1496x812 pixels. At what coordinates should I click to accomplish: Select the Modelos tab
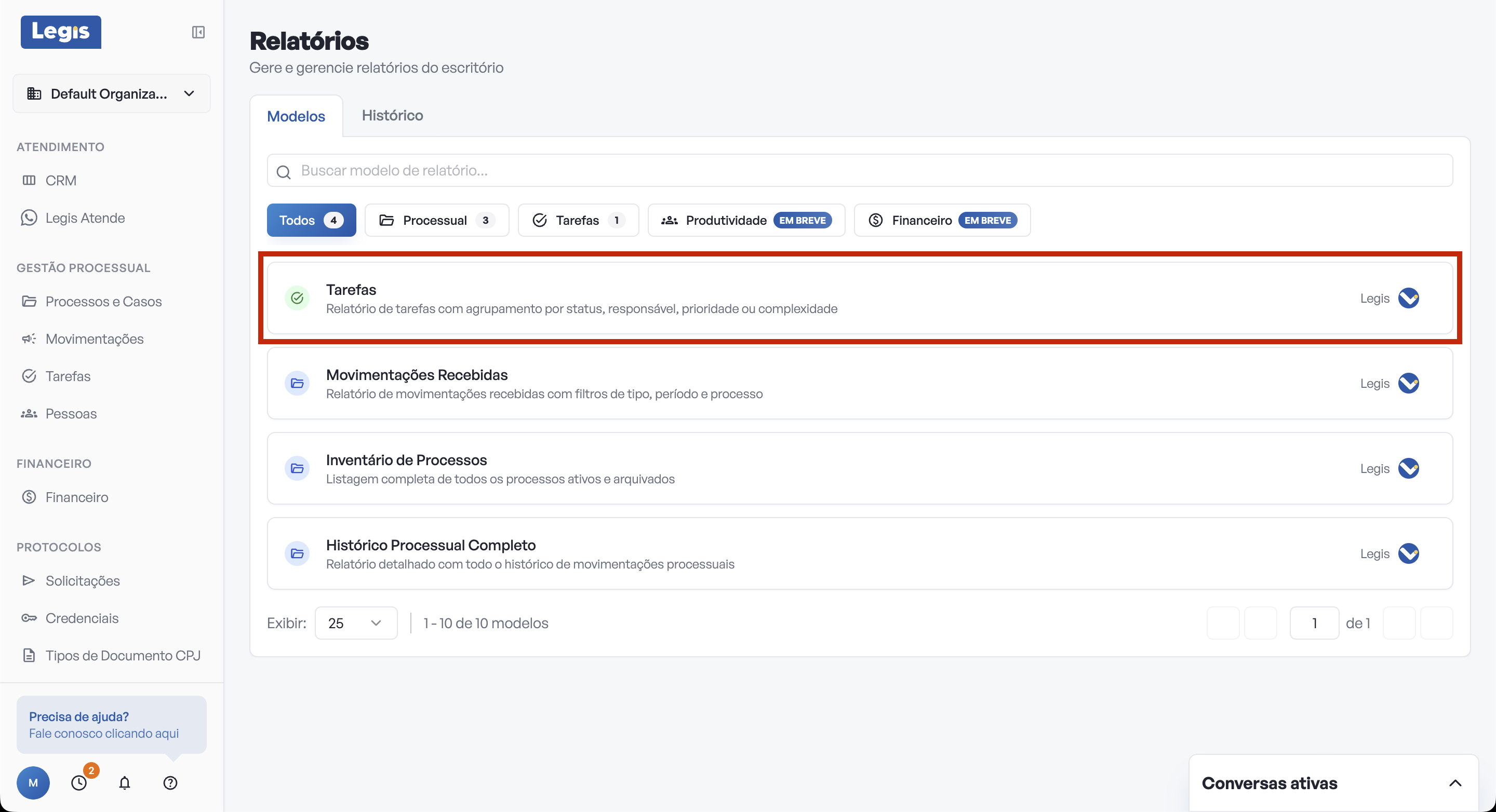[296, 116]
